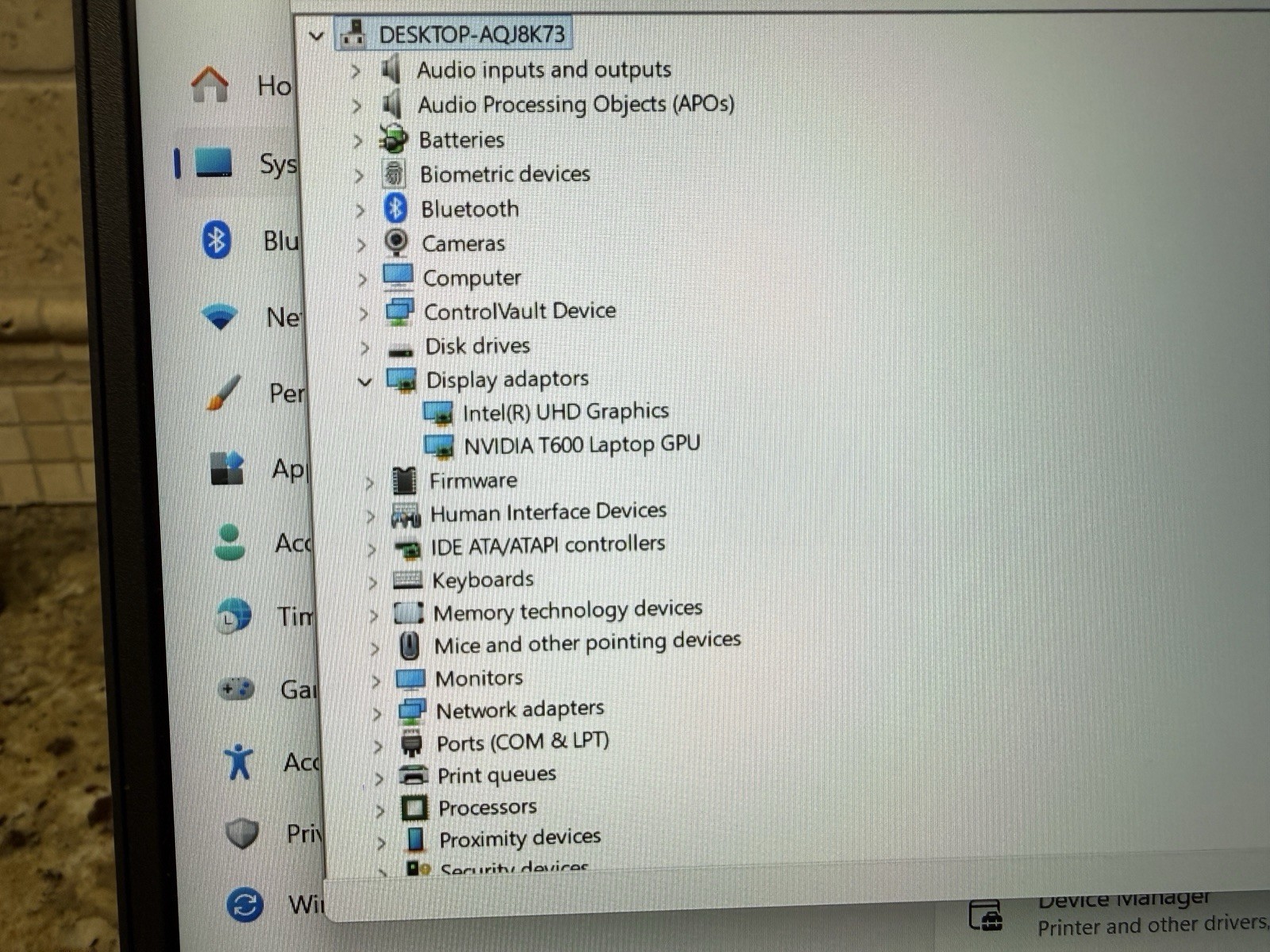Open Accounts in Settings sidebar
The height and width of the screenshot is (952, 1270).
pos(264,543)
